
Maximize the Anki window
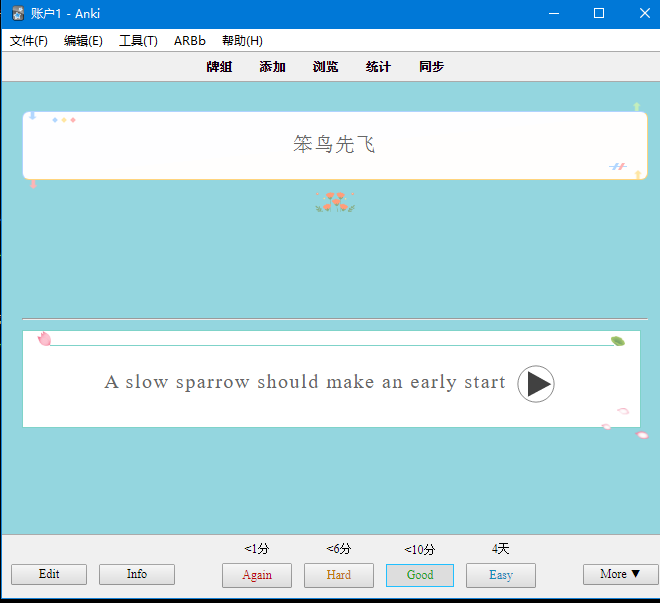[599, 13]
